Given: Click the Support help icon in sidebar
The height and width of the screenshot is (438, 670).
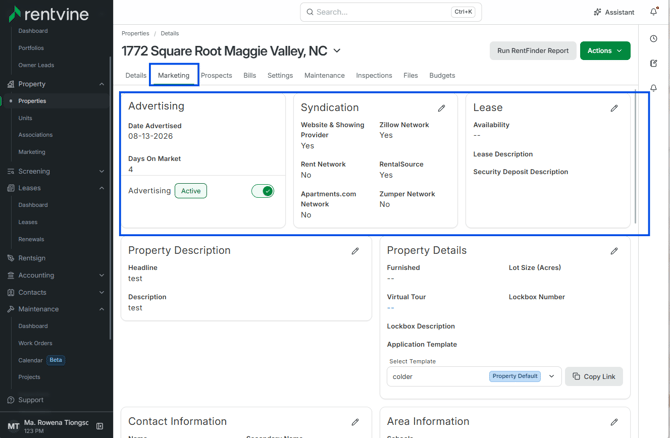Looking at the screenshot, I should click(11, 400).
